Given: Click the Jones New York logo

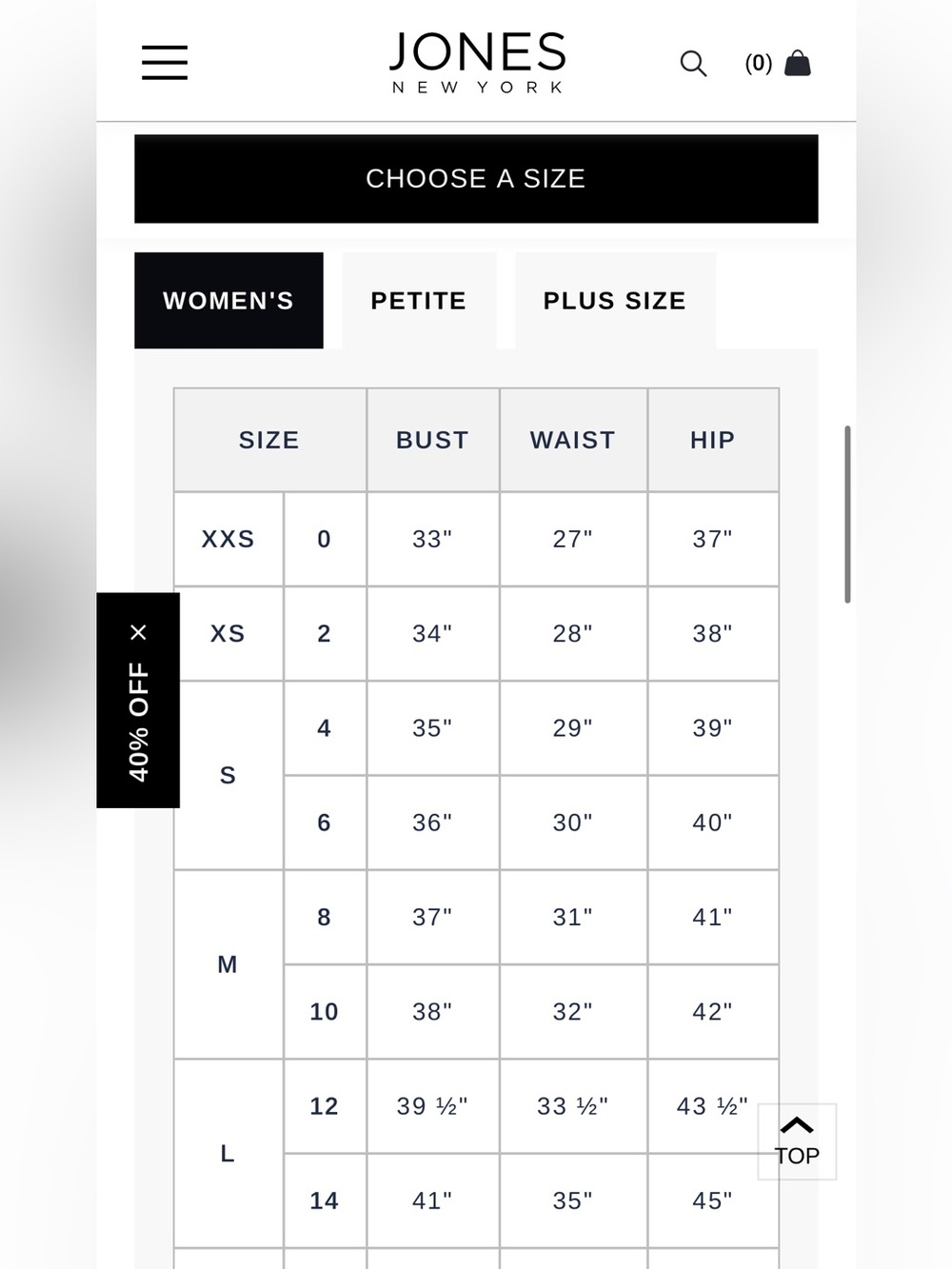Looking at the screenshot, I should (x=477, y=62).
